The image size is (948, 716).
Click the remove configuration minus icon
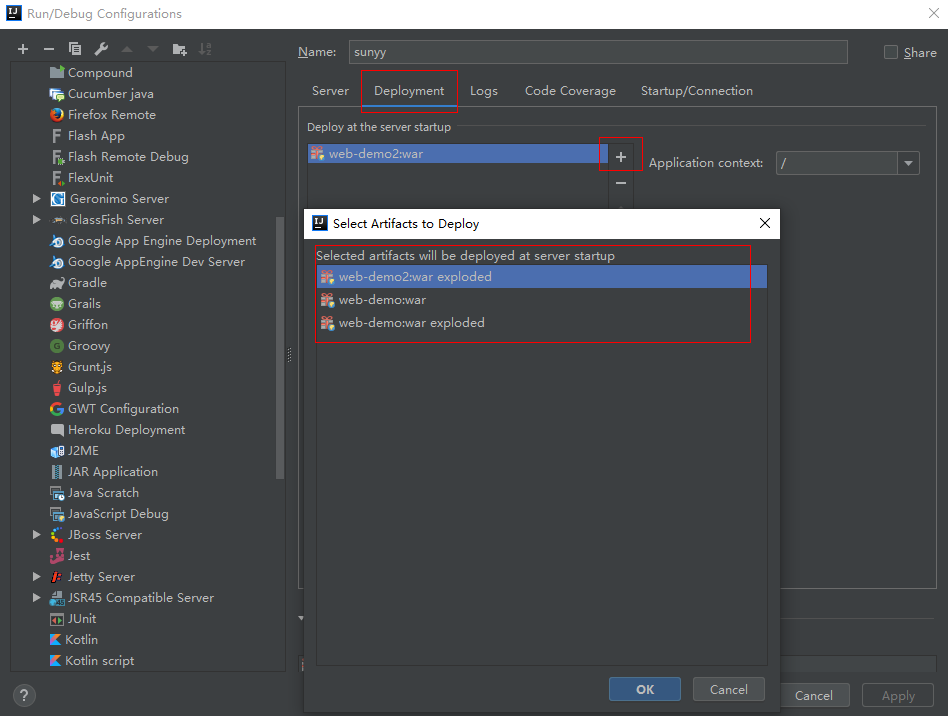48,49
